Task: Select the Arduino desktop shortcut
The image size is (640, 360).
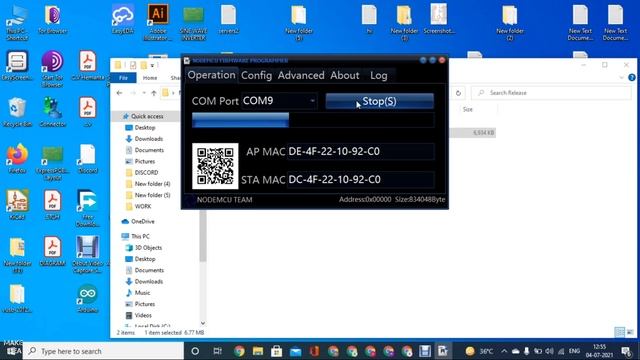Action: [x=87, y=298]
